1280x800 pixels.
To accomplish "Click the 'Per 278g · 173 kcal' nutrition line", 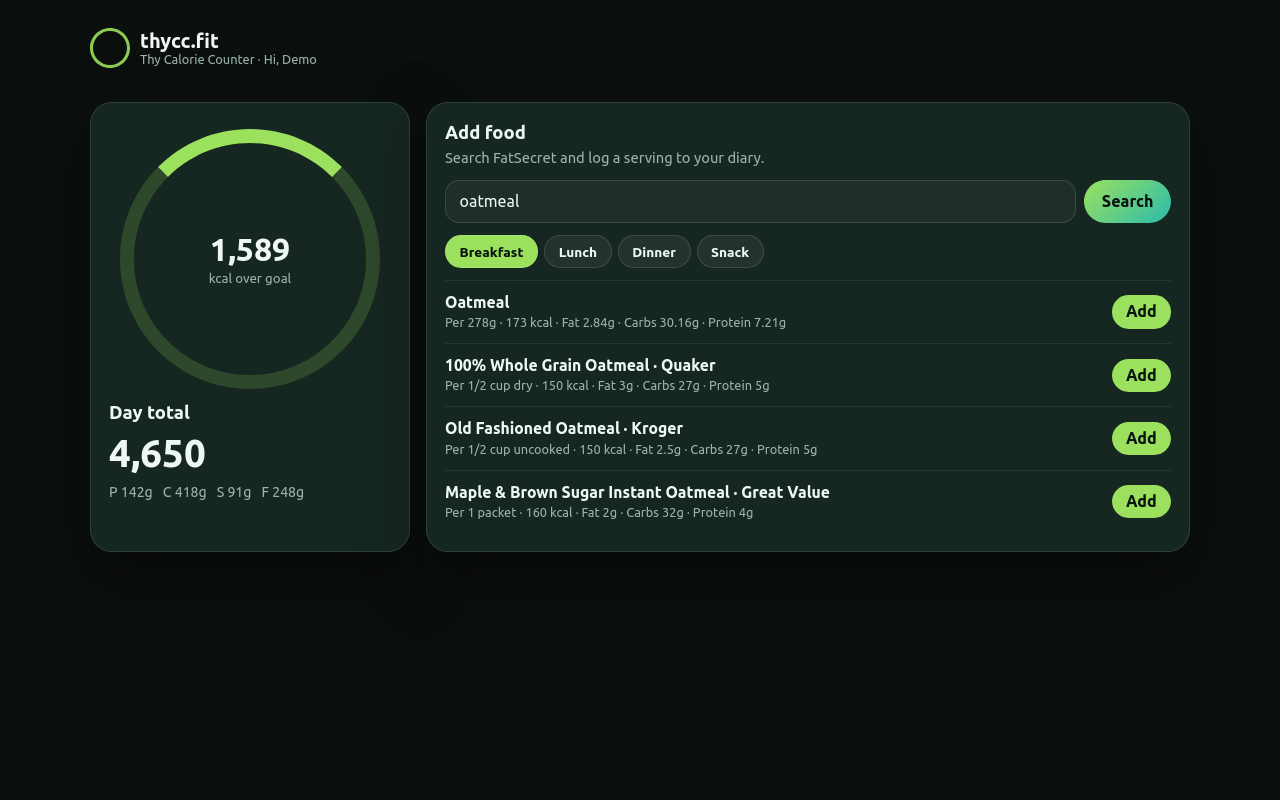I will pyautogui.click(x=615, y=323).
